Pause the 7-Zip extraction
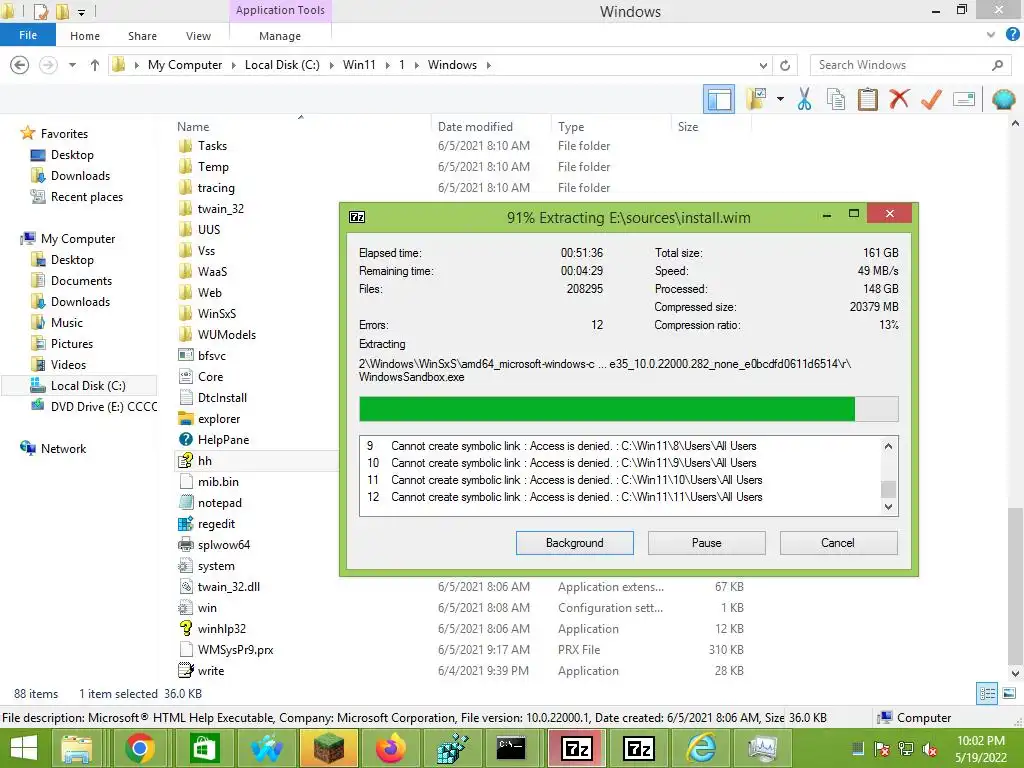 click(707, 543)
